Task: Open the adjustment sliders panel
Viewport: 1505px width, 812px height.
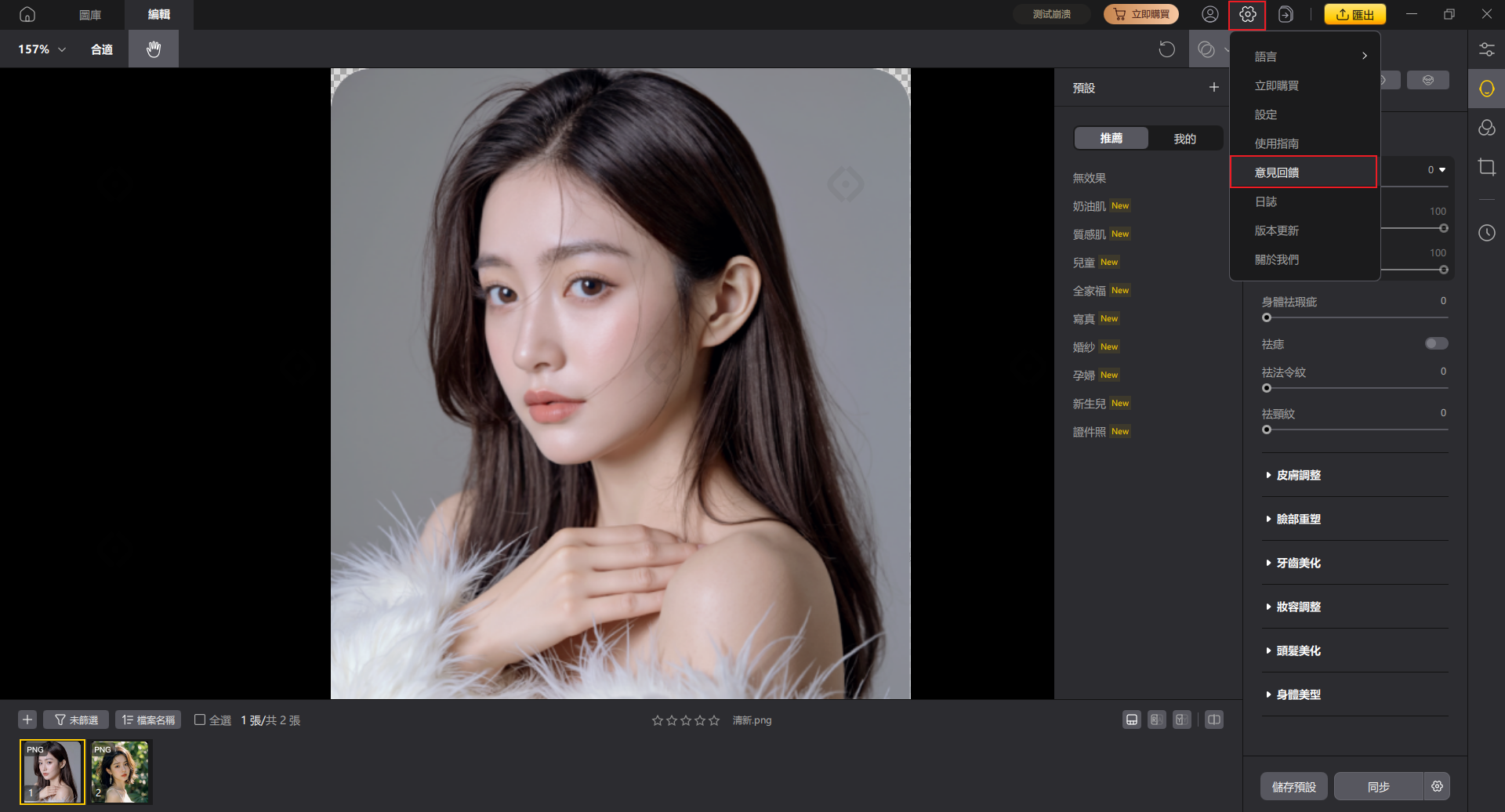Action: [x=1486, y=49]
